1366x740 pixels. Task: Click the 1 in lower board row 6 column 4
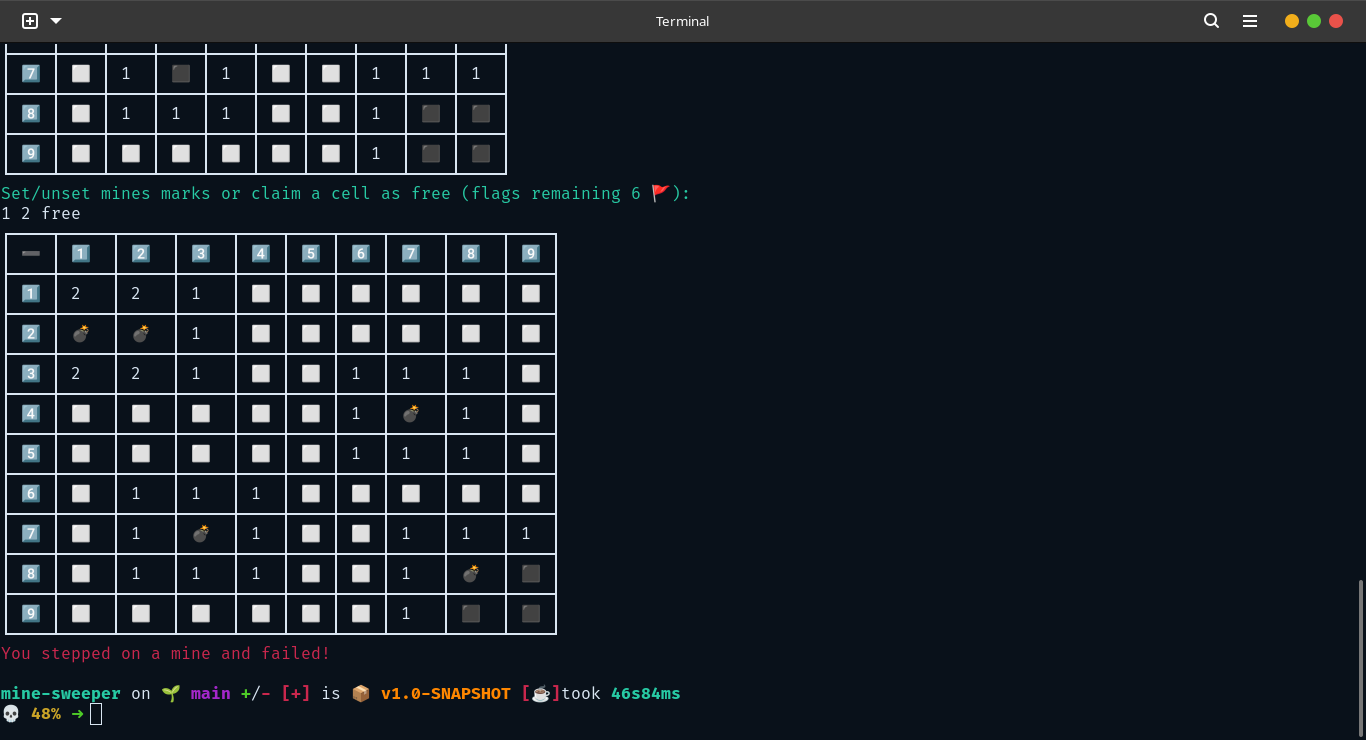coord(256,493)
